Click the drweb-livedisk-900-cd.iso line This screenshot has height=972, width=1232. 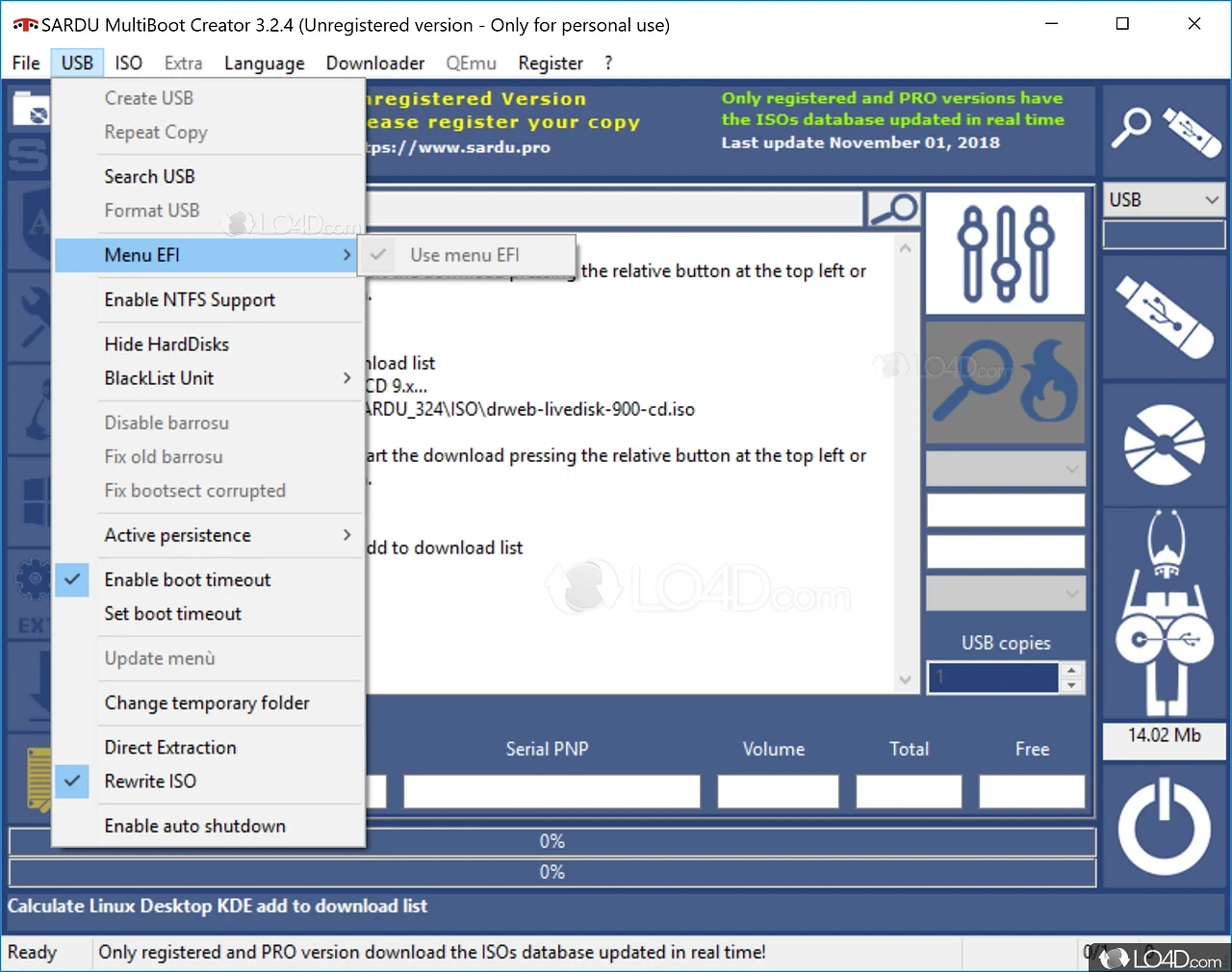[530, 410]
